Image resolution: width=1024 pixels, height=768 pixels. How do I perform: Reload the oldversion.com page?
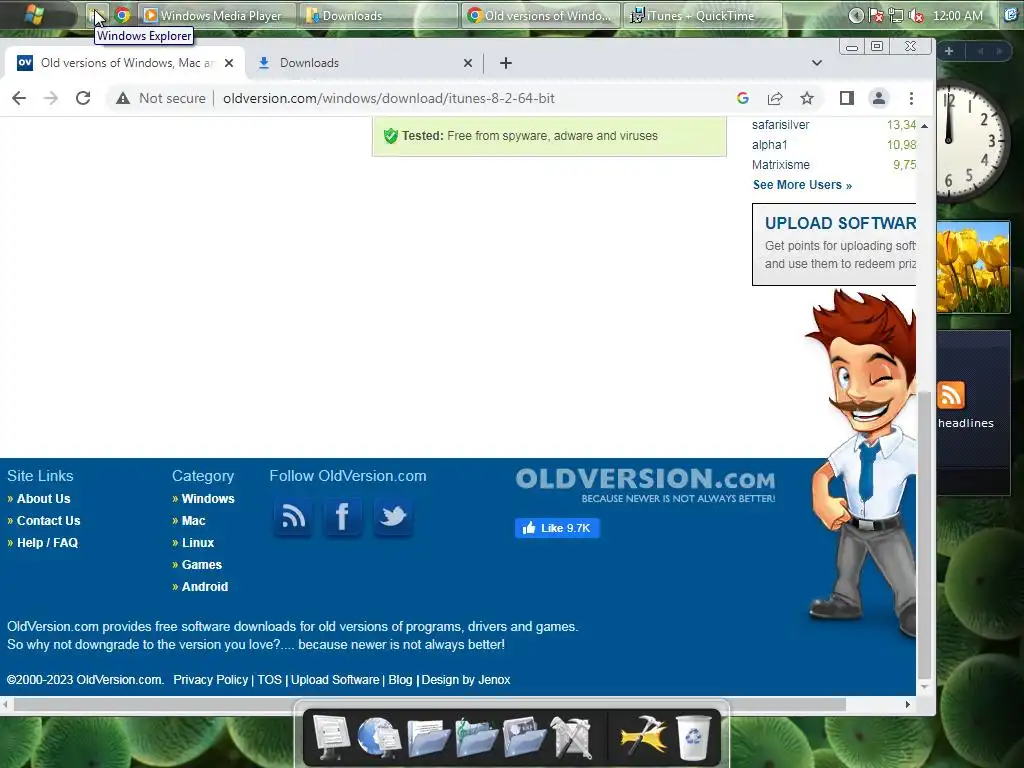coord(83,98)
